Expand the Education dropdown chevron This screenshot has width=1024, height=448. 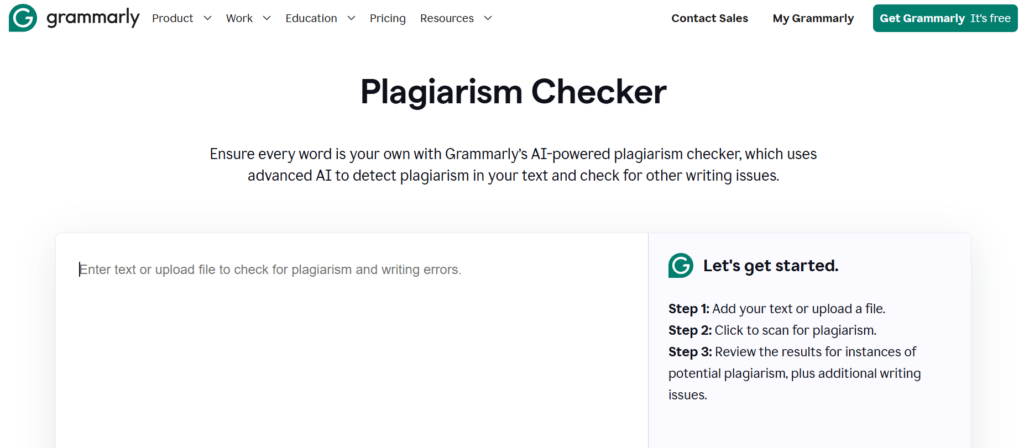[x=351, y=18]
